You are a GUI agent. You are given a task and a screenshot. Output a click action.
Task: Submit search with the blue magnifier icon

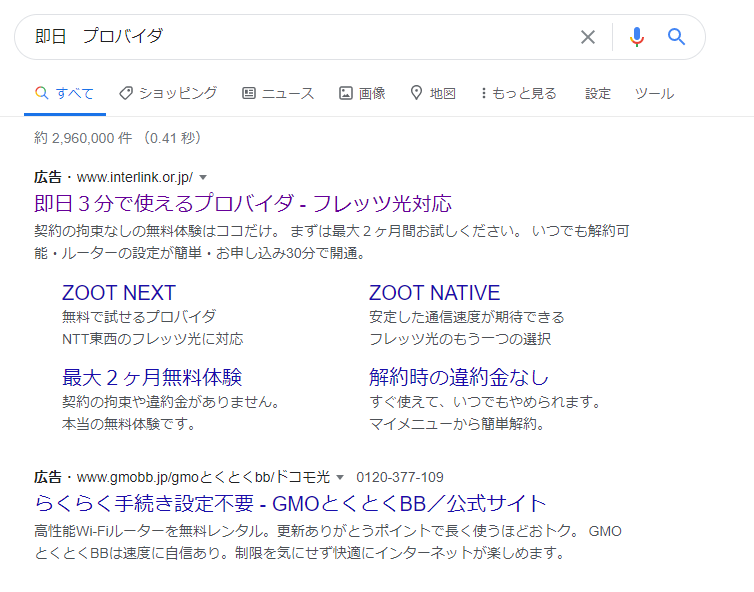(x=676, y=37)
